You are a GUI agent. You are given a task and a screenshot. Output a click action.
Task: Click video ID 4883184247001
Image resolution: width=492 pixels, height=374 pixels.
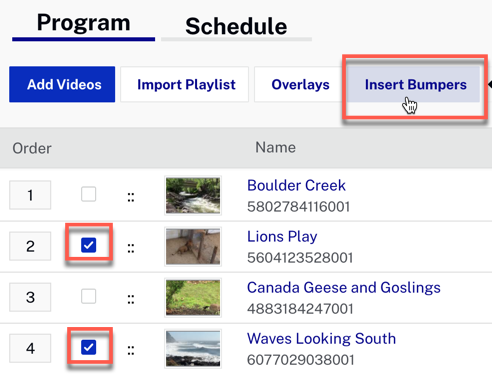tap(300, 309)
